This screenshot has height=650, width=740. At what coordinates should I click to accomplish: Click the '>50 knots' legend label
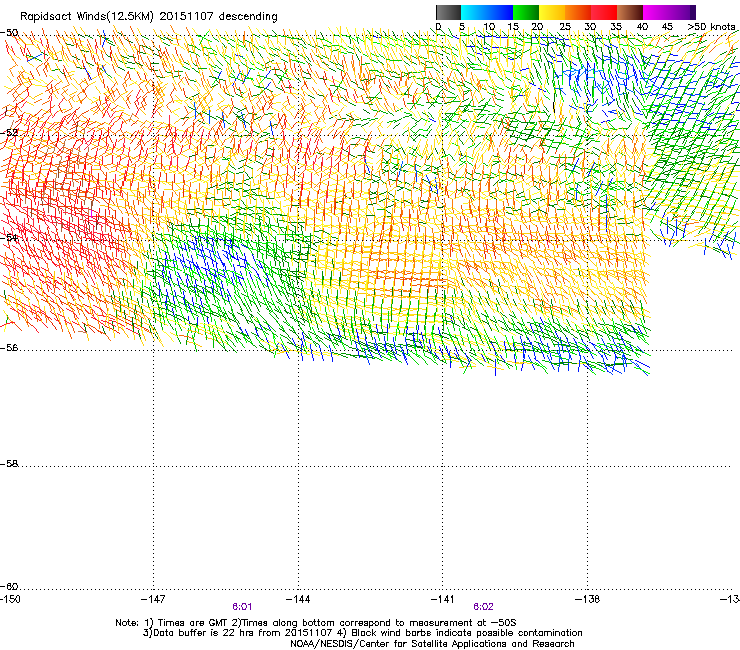711,26
